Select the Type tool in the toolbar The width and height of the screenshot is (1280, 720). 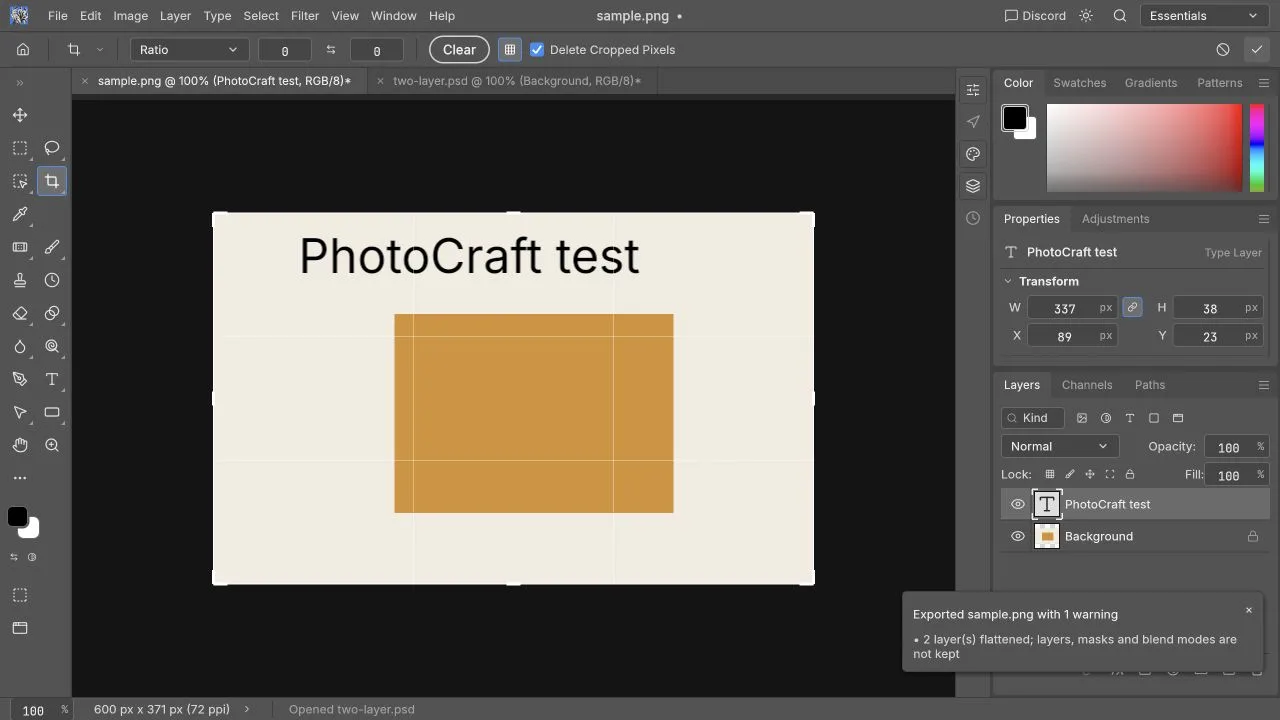tap(52, 379)
